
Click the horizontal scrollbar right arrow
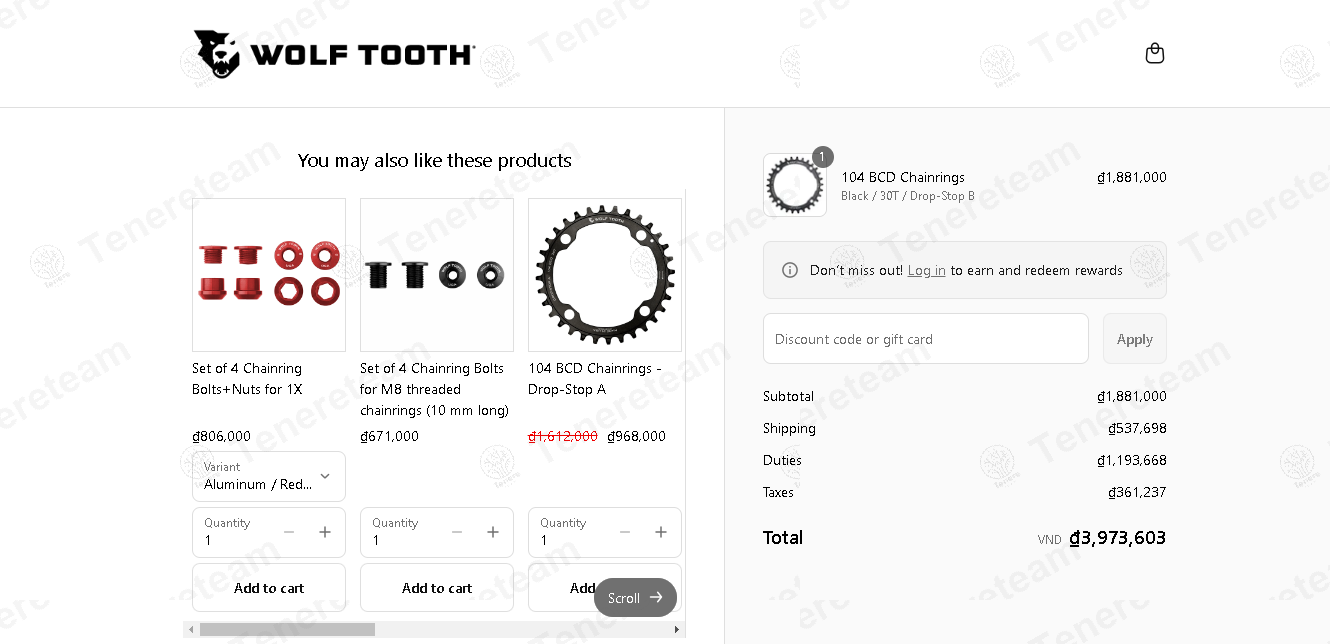tap(677, 630)
